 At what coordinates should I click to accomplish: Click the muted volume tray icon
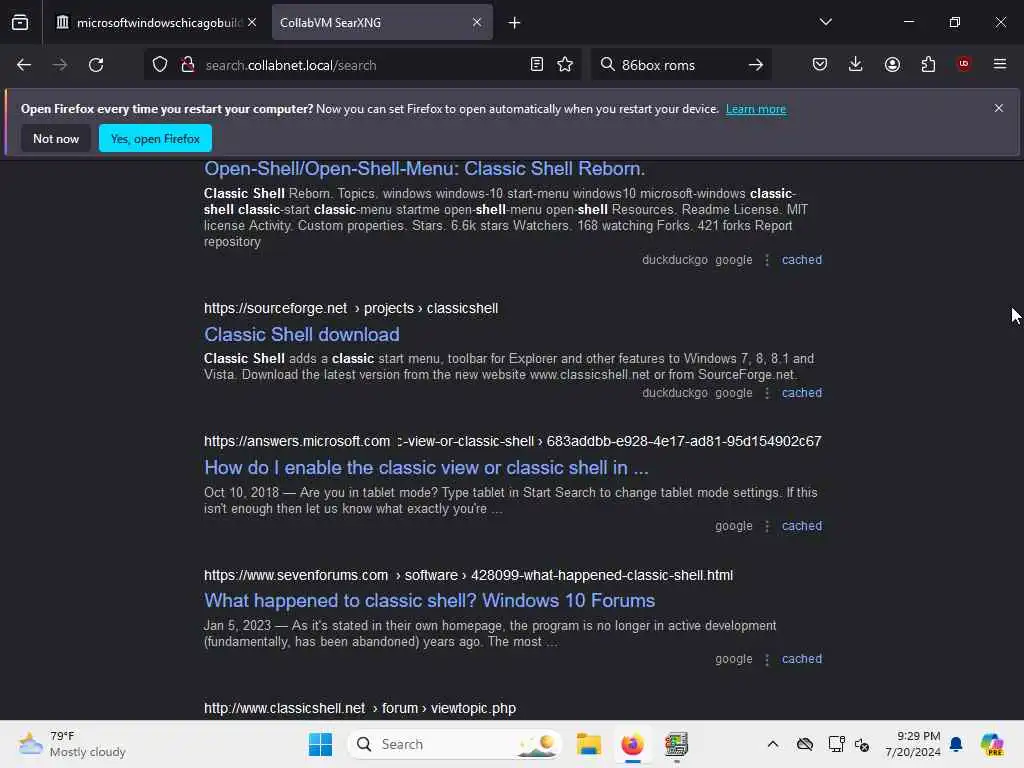[862, 744]
